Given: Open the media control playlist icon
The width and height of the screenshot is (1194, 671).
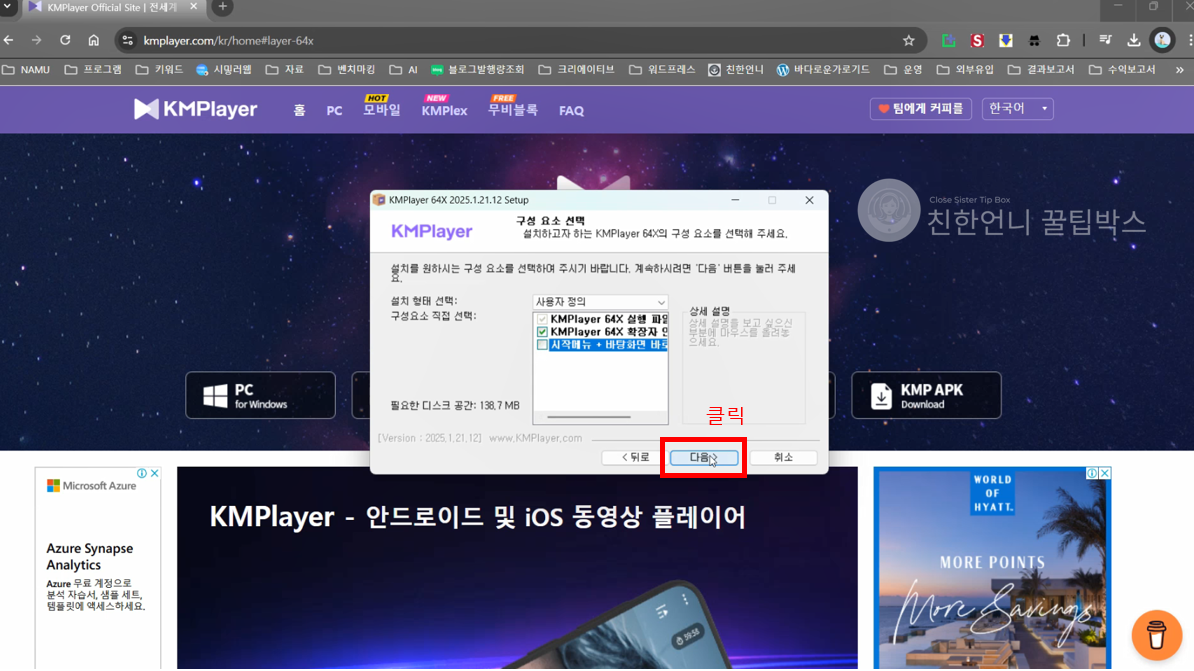Looking at the screenshot, I should click(x=1106, y=40).
